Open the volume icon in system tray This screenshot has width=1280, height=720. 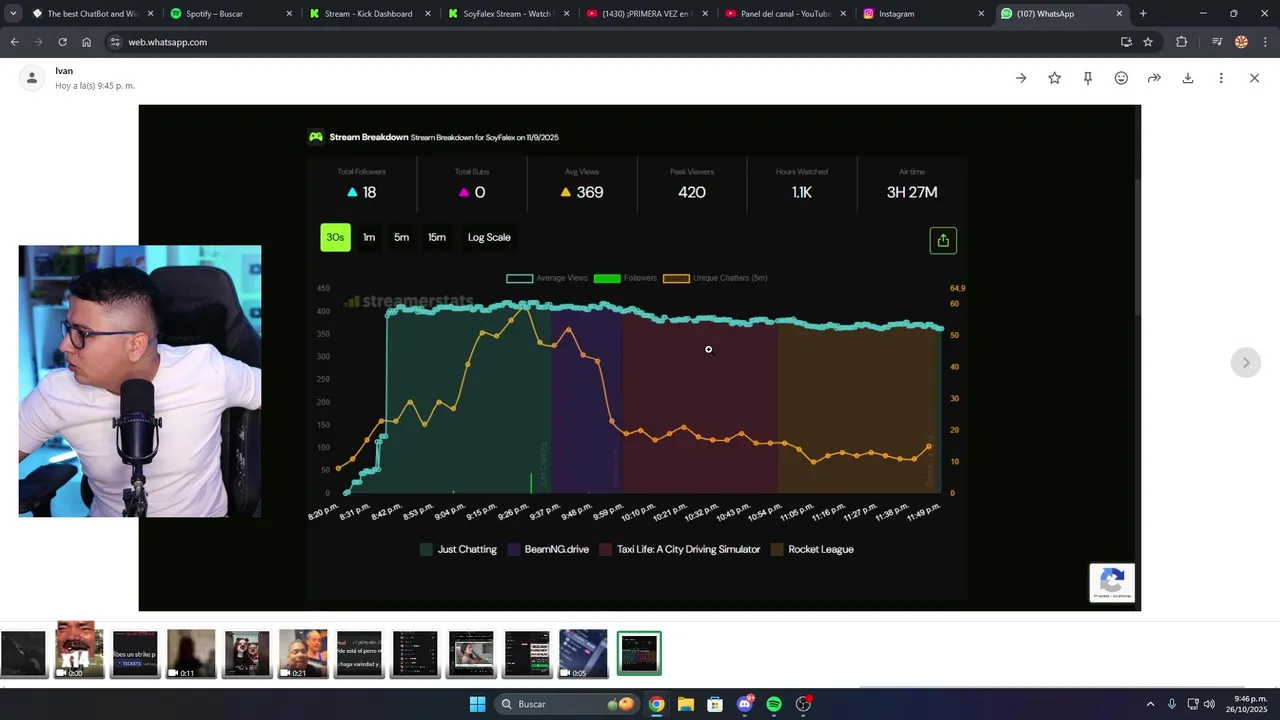coord(1209,704)
